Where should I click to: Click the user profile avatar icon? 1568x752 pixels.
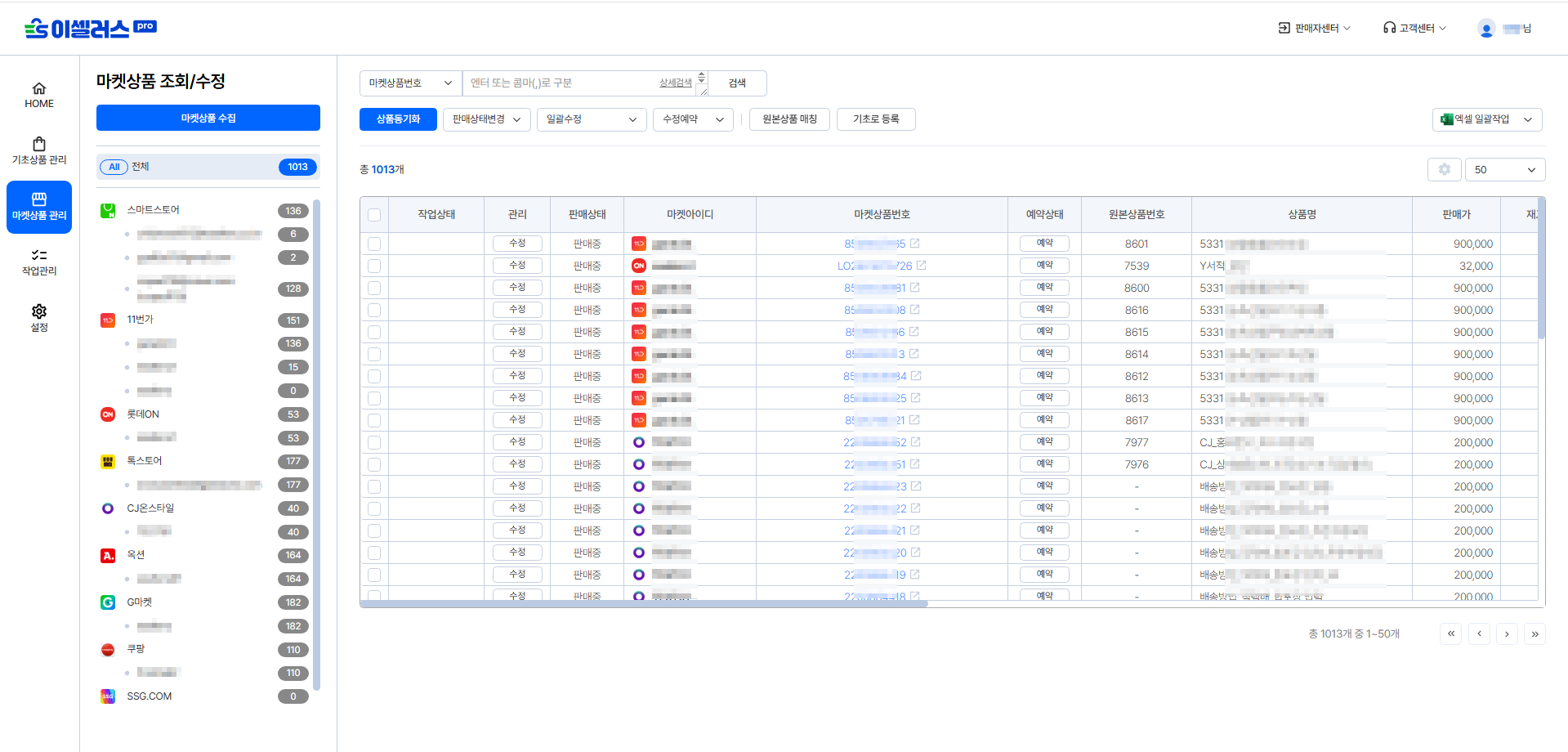point(1486,29)
